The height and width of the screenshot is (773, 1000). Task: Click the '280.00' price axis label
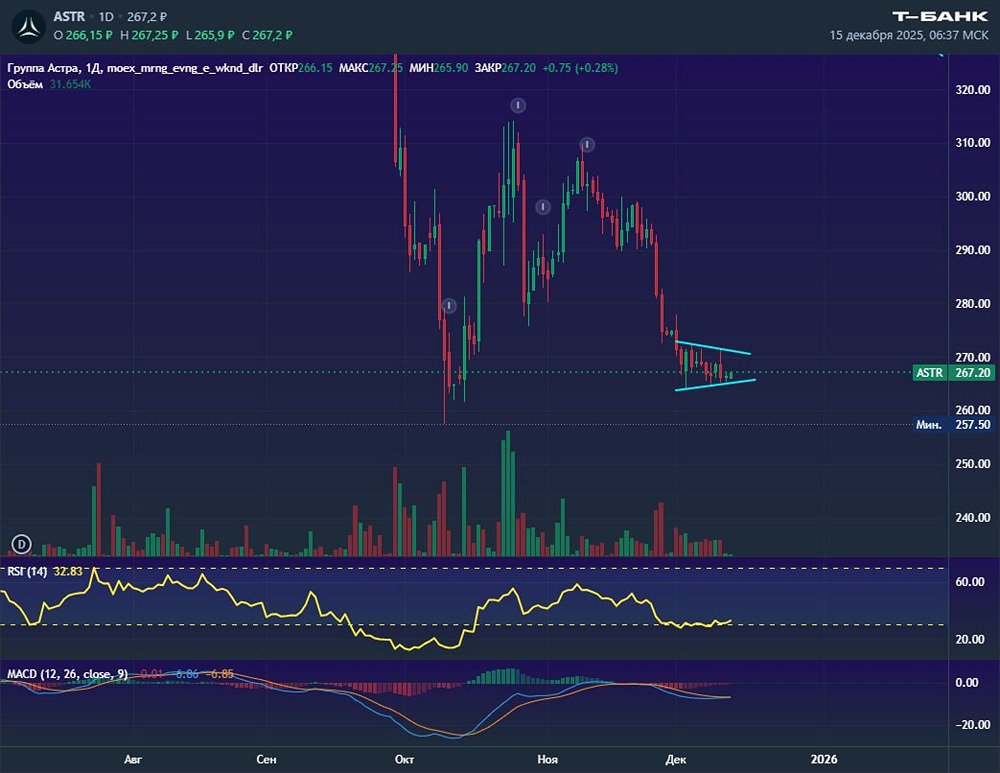tap(973, 304)
